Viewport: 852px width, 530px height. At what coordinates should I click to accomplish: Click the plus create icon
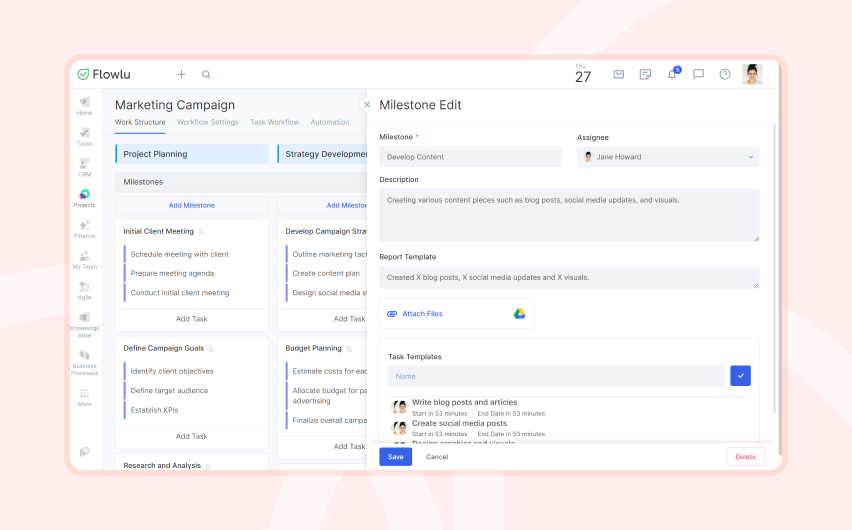(x=181, y=74)
